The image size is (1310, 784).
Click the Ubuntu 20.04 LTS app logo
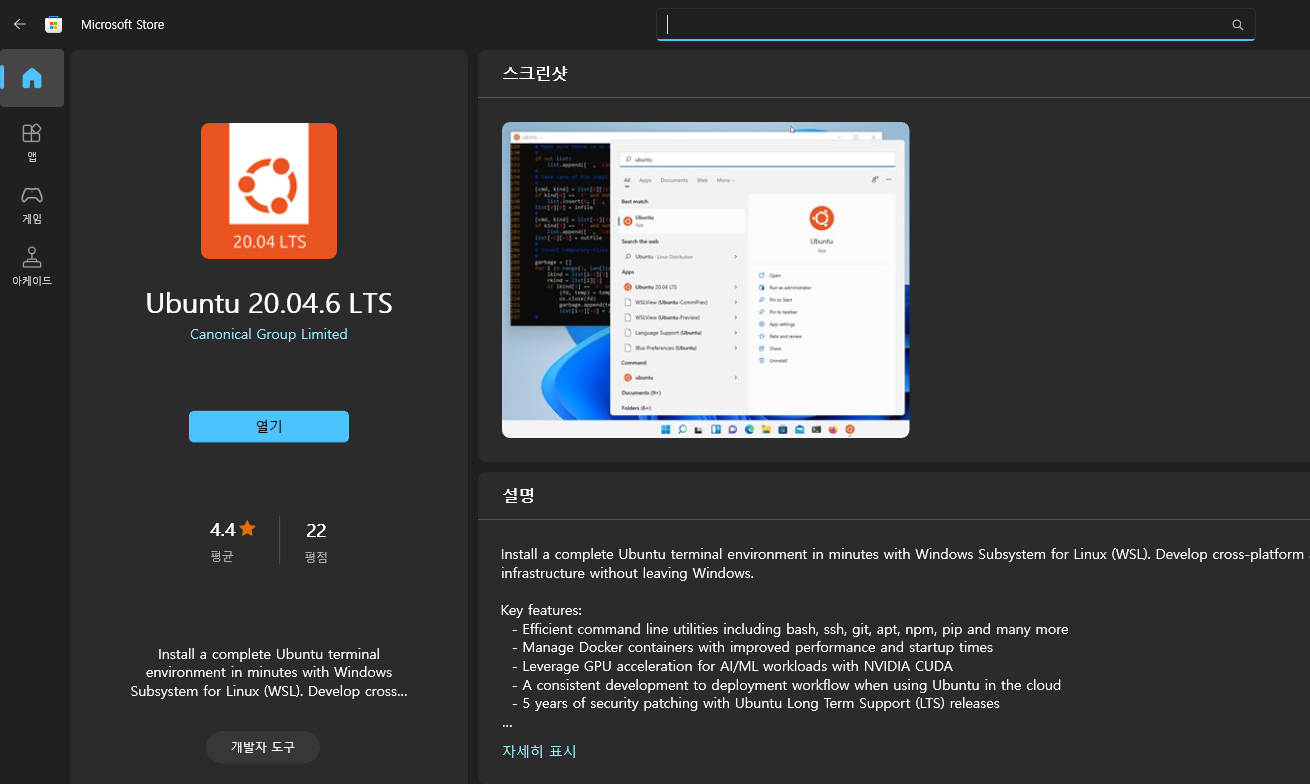click(x=268, y=190)
